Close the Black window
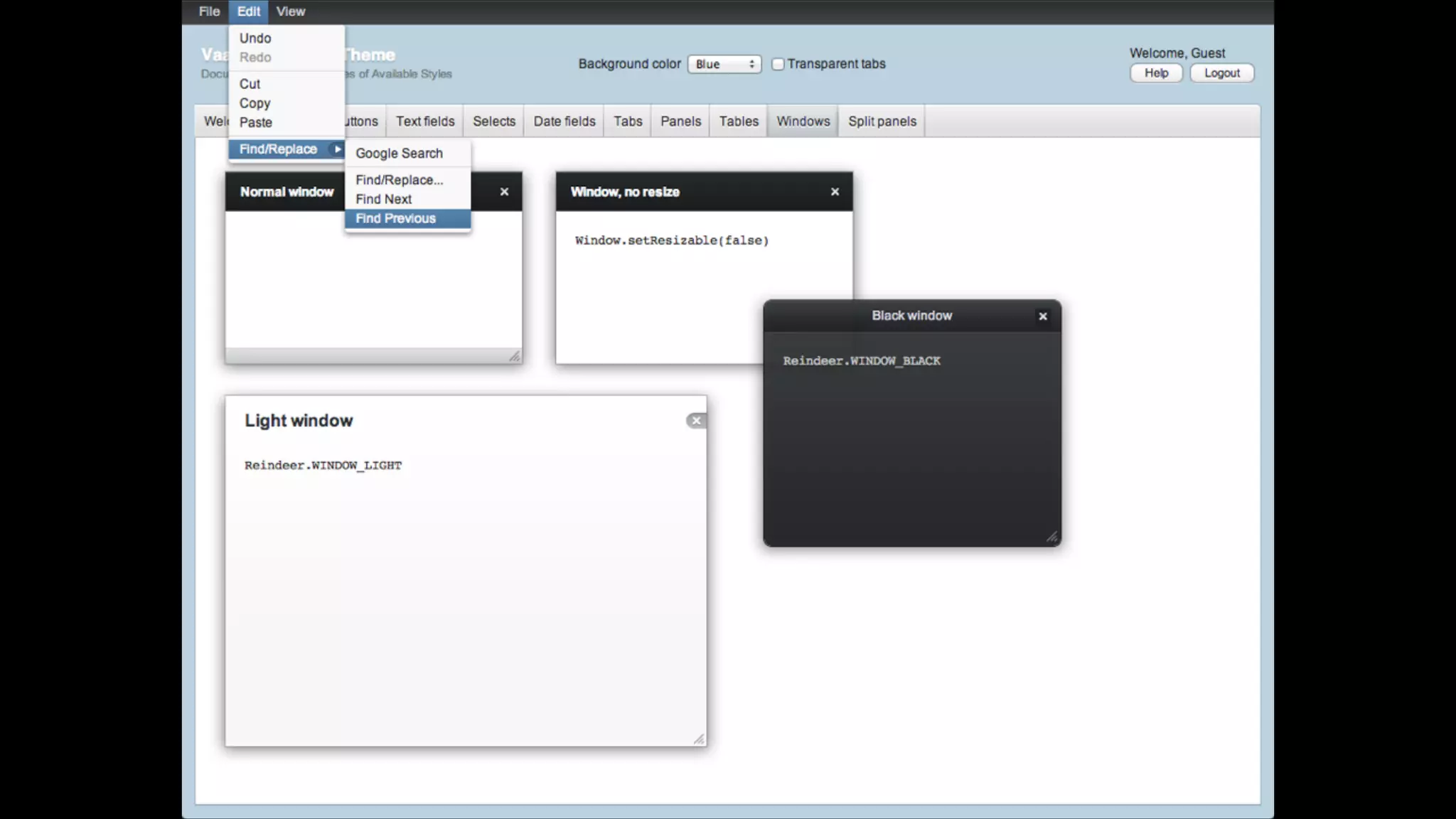1456x819 pixels. click(x=1043, y=316)
